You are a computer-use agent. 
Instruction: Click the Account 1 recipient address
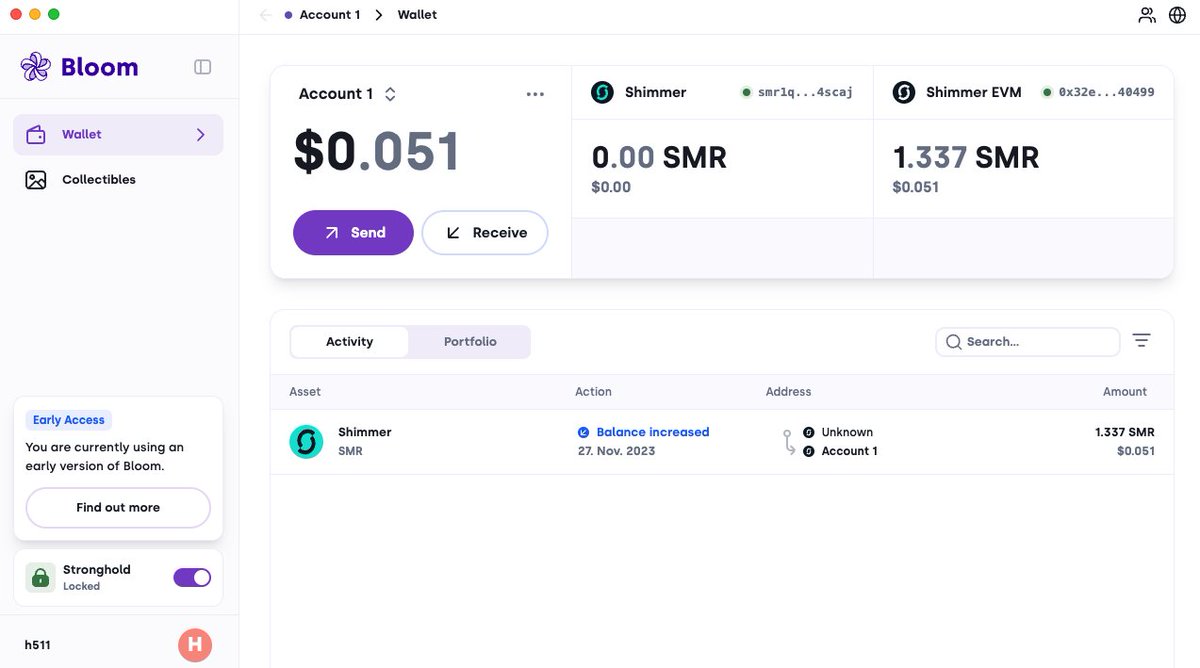pyautogui.click(x=849, y=451)
